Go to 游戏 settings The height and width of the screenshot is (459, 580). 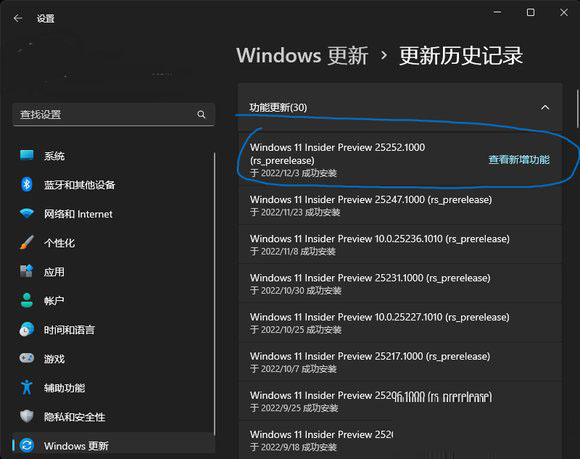pos(113,359)
